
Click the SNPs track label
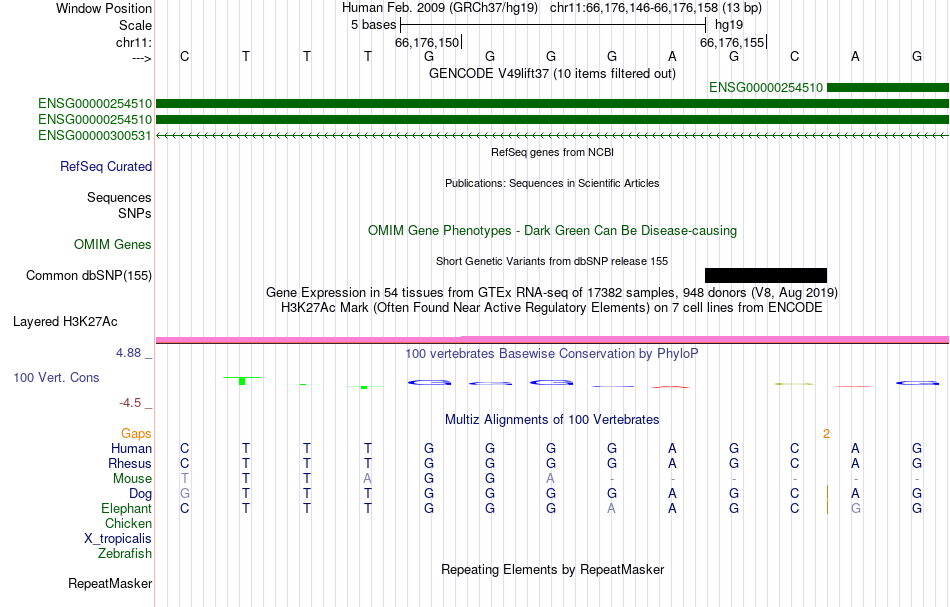(135, 213)
